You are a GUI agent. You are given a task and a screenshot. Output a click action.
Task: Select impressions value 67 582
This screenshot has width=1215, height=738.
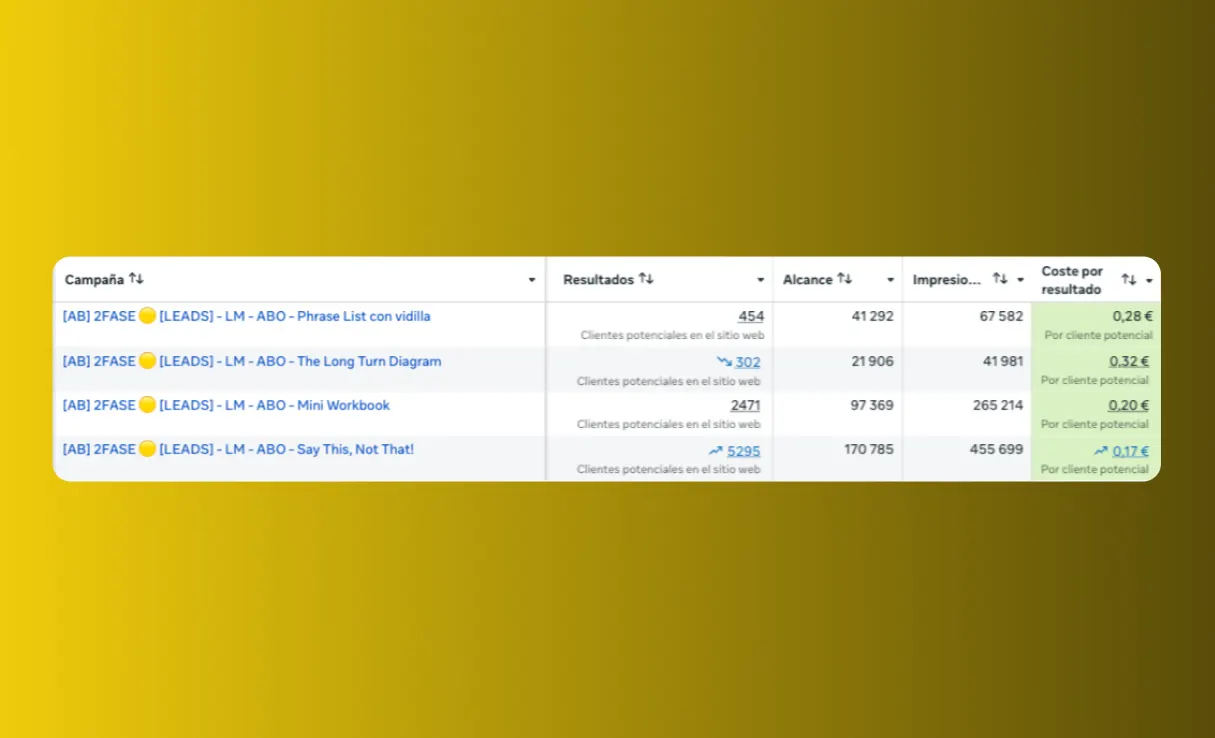tap(1002, 316)
